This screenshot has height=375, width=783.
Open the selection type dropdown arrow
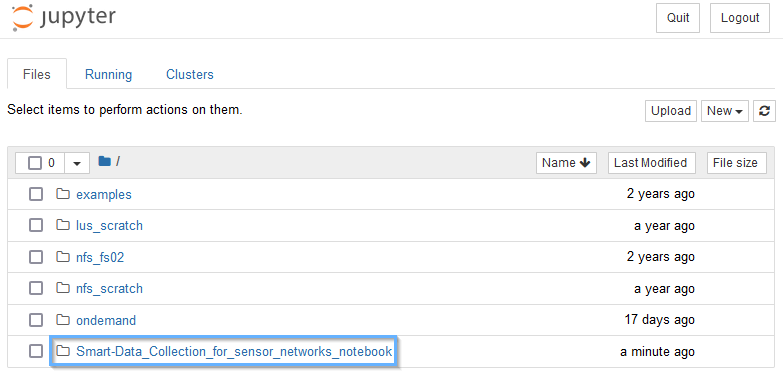77,163
